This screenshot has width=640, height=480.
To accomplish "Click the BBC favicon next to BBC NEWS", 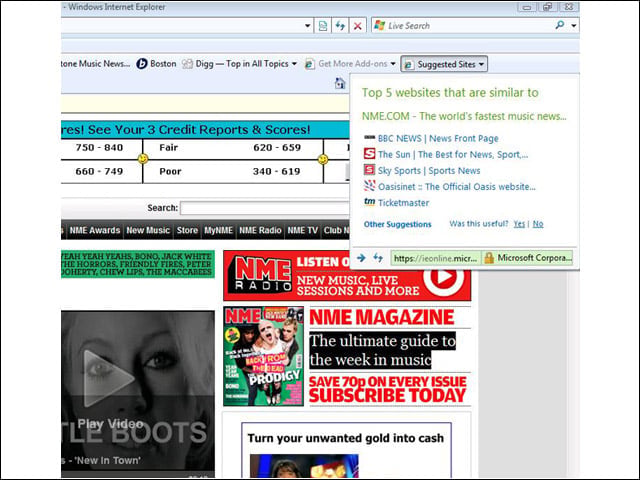I will (369, 138).
